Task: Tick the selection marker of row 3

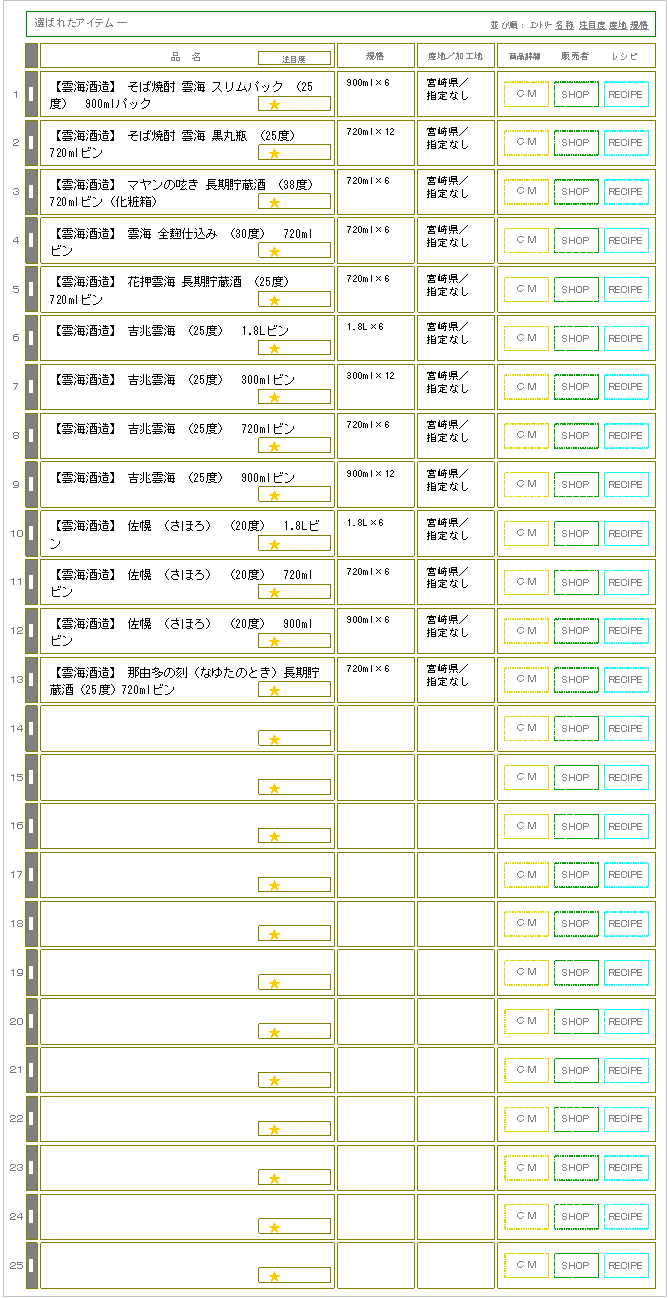Action: coord(31,191)
